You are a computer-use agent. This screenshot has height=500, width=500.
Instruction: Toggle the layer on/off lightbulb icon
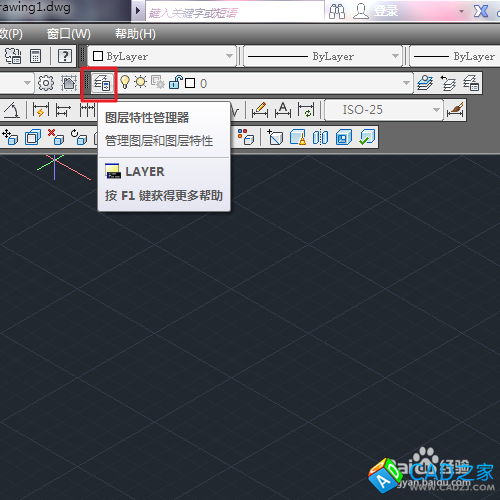click(125, 82)
